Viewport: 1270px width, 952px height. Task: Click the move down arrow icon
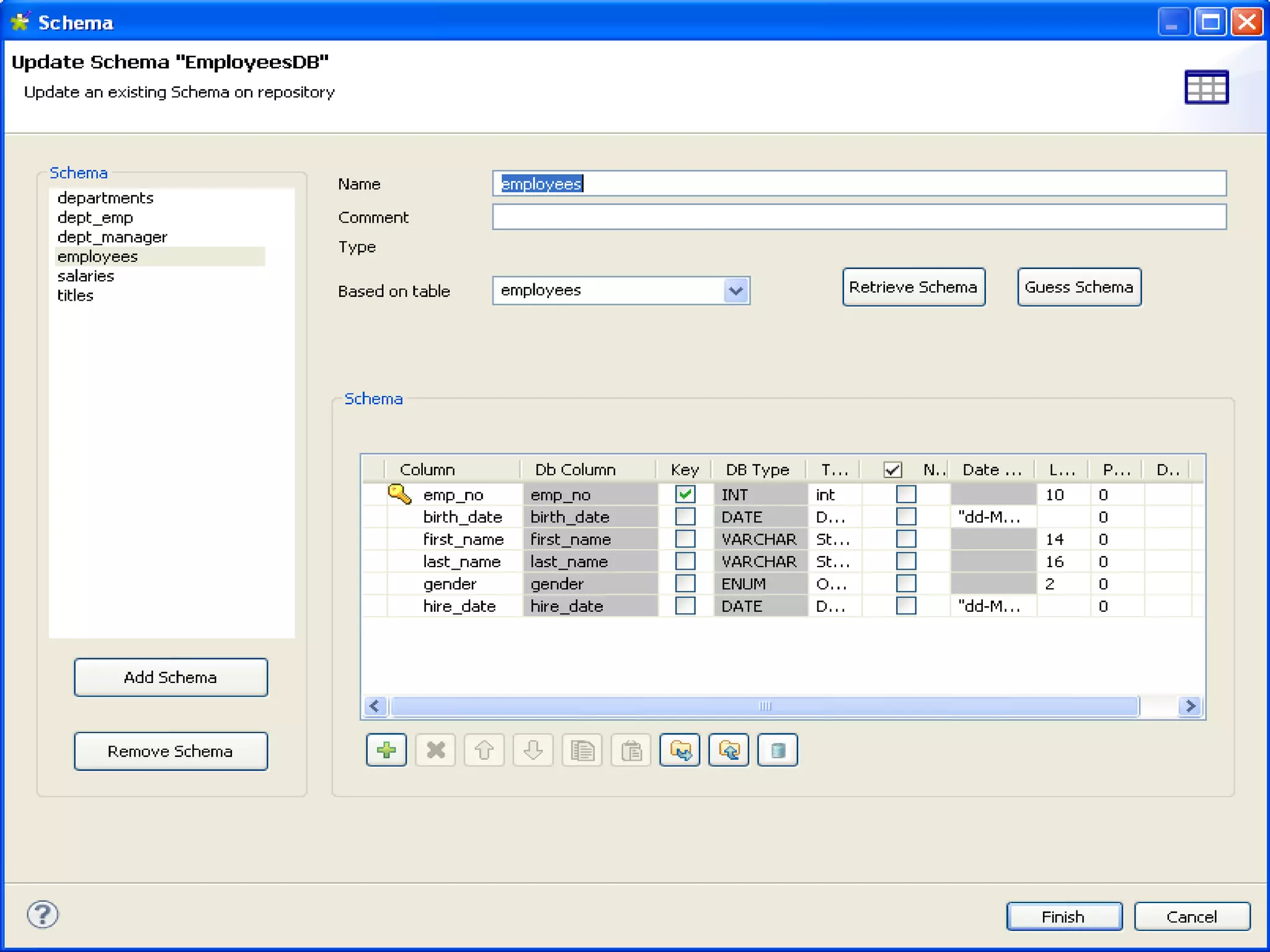point(533,751)
